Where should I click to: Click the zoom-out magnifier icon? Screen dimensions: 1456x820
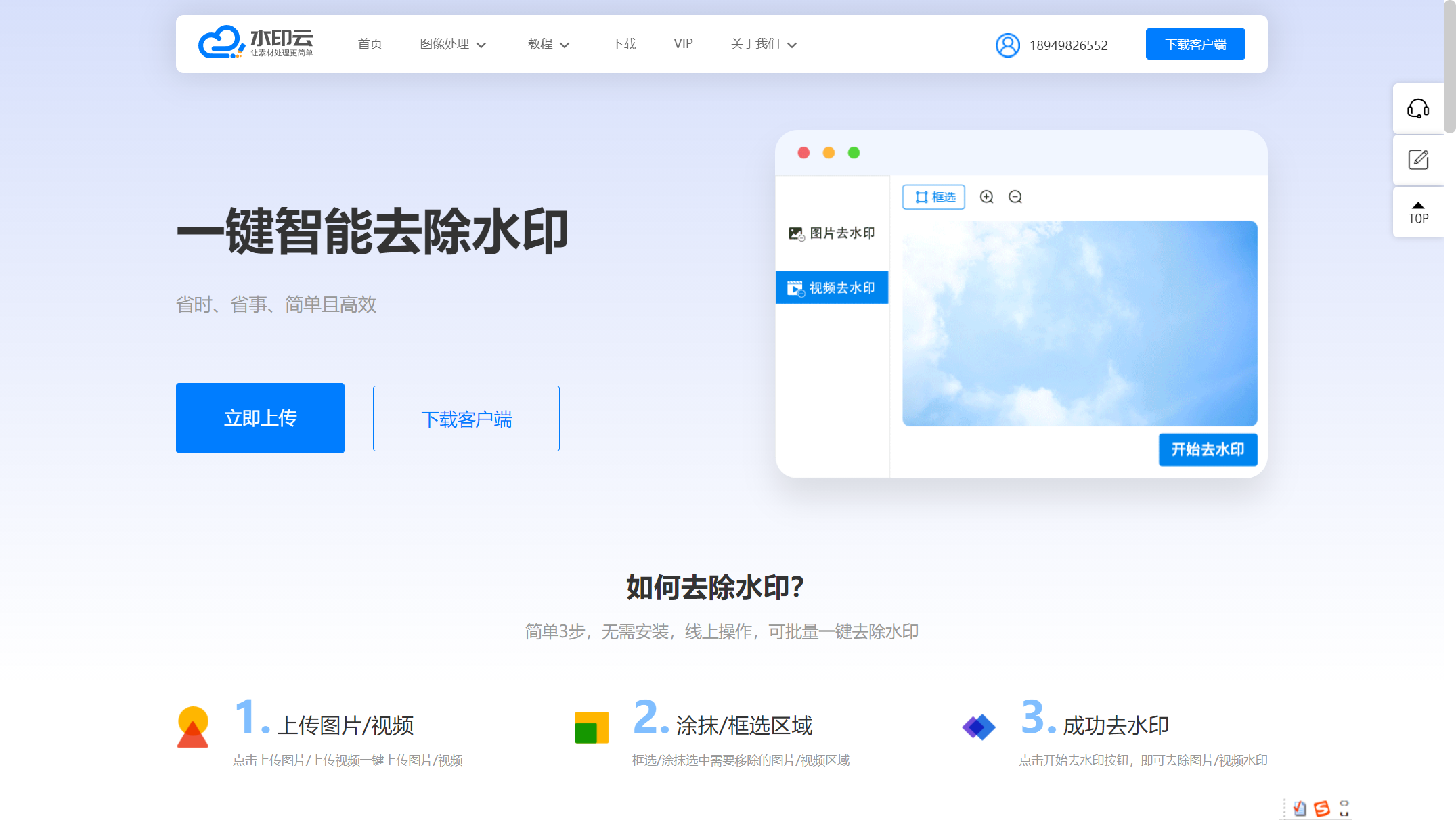1015,197
